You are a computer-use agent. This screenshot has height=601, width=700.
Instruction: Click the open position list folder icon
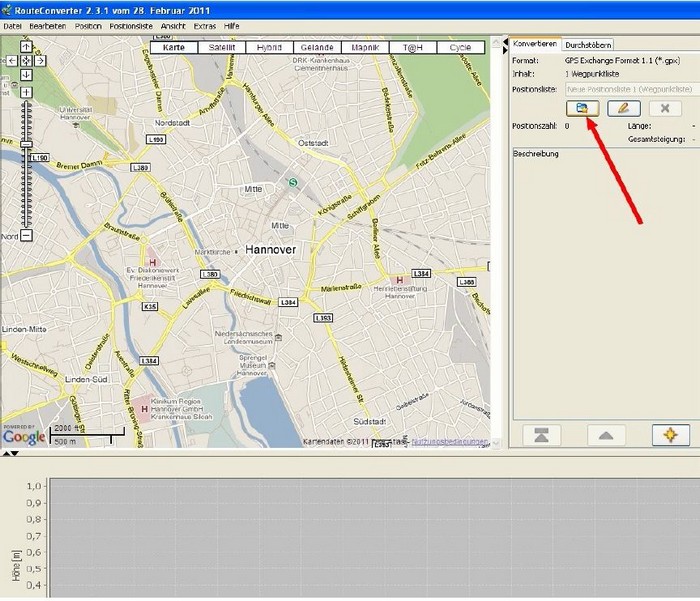pyautogui.click(x=582, y=108)
